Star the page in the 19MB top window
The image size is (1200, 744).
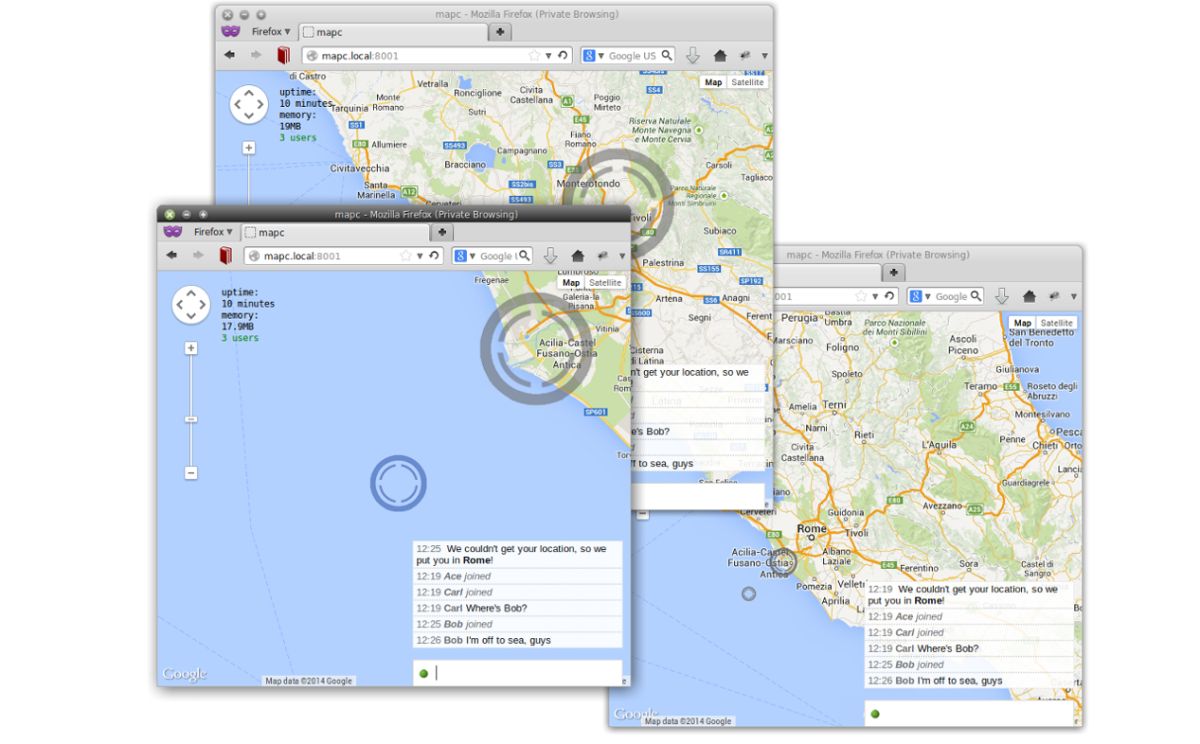(x=534, y=55)
